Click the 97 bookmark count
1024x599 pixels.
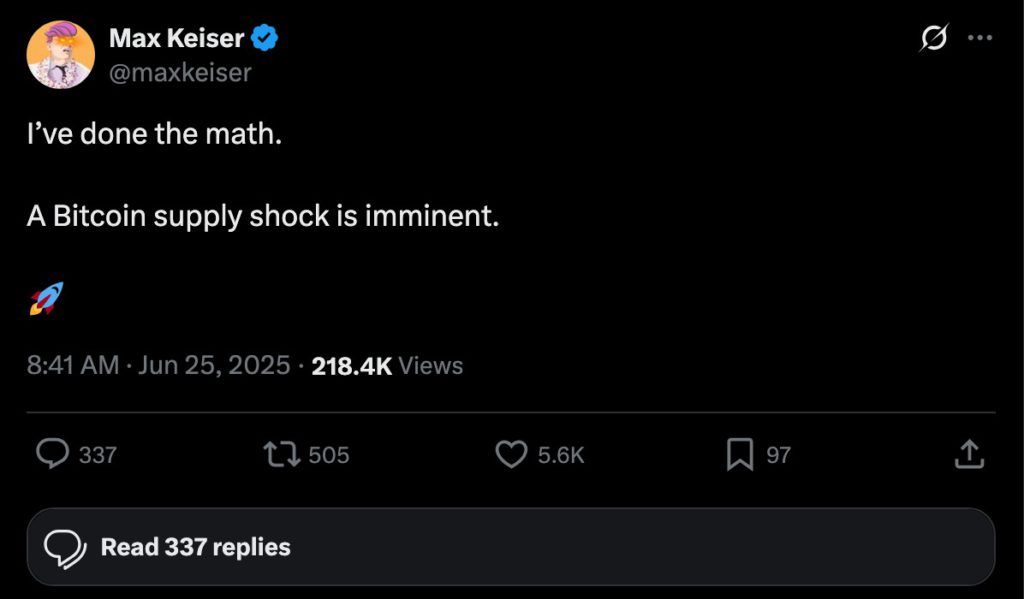[x=778, y=455]
